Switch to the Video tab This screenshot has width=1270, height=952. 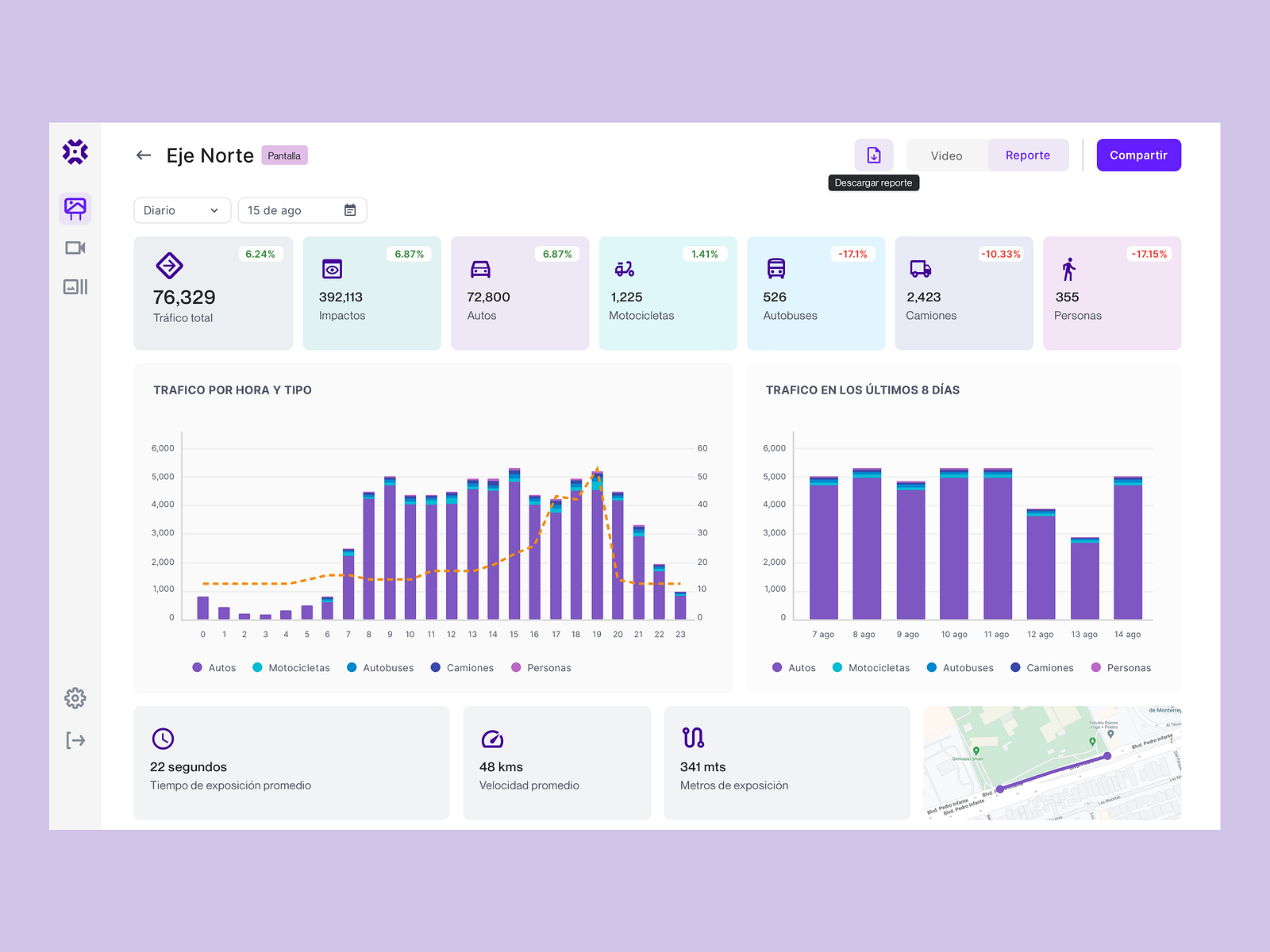947,155
